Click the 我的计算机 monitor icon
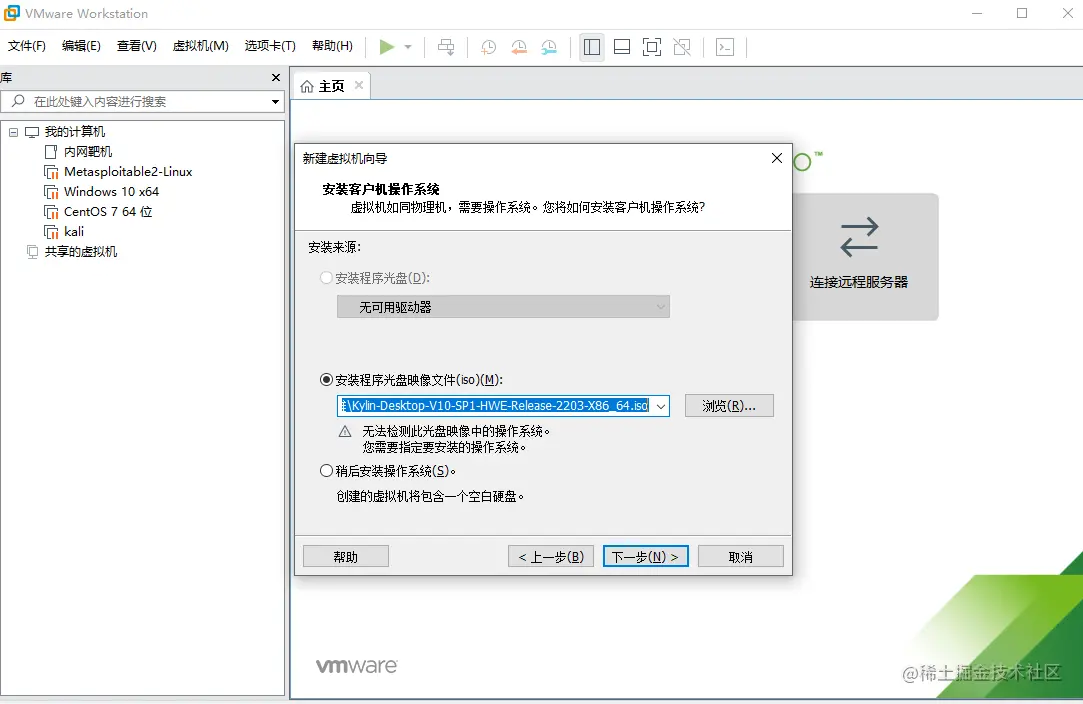The height and width of the screenshot is (704, 1083). click(32, 132)
